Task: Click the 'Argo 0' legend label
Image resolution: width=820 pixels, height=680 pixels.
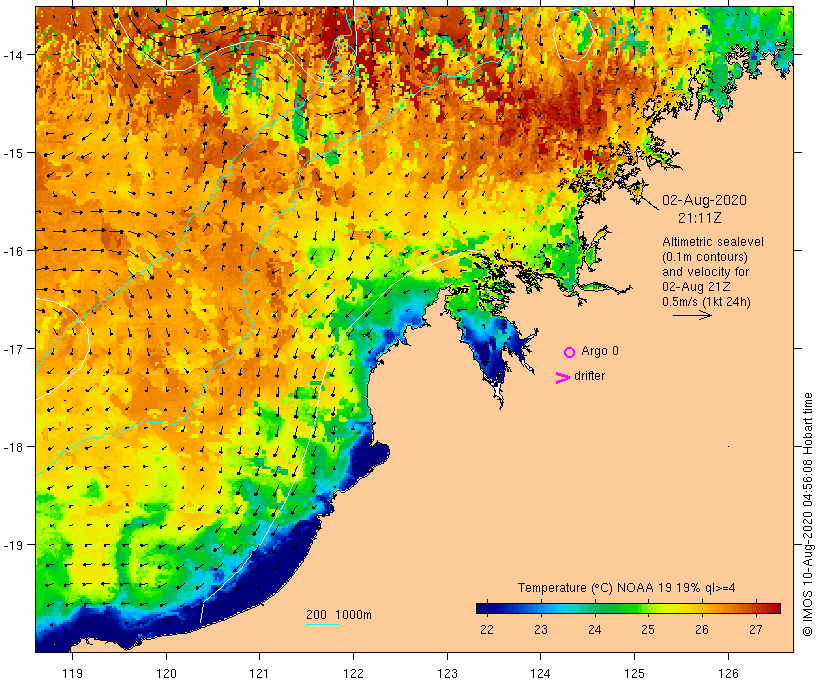Action: [x=600, y=351]
